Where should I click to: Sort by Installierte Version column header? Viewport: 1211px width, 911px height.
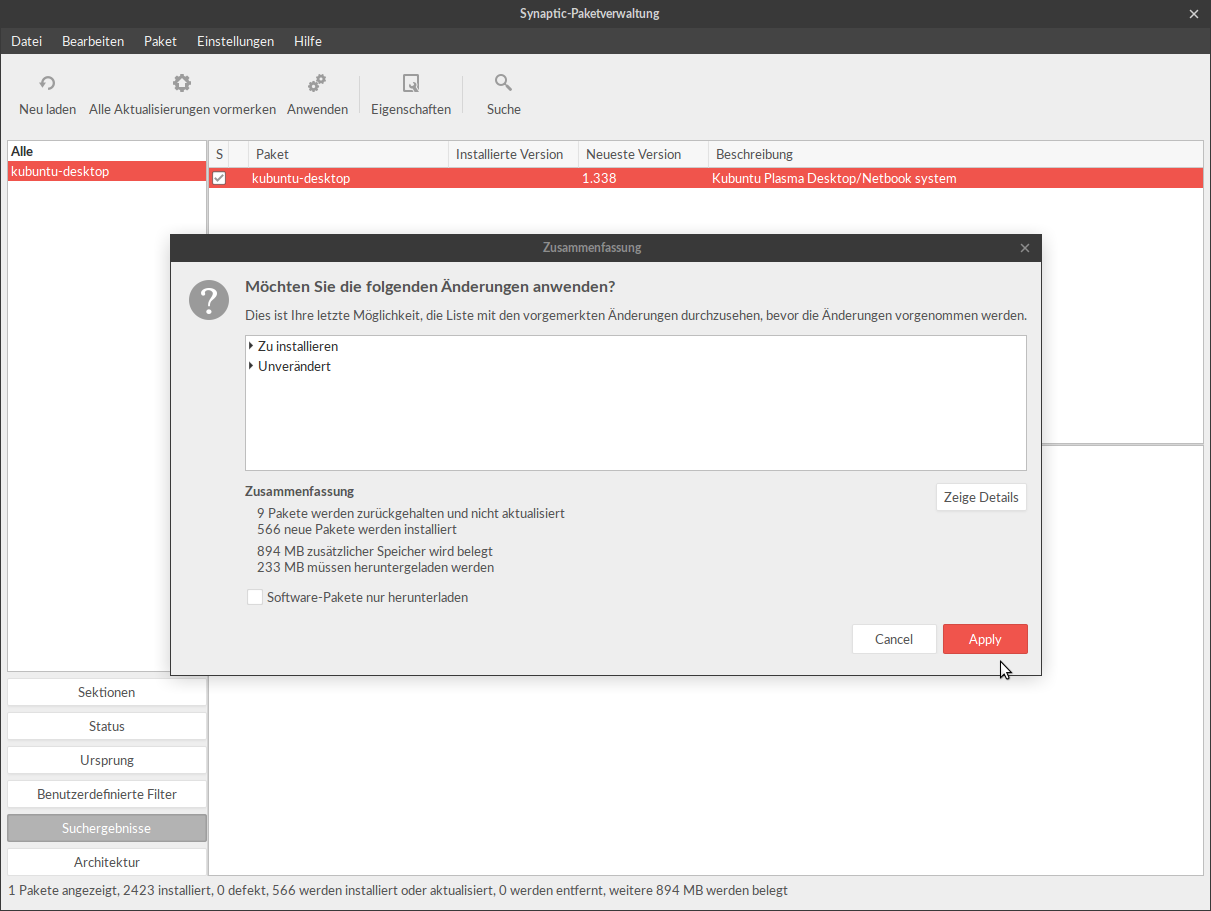click(513, 154)
